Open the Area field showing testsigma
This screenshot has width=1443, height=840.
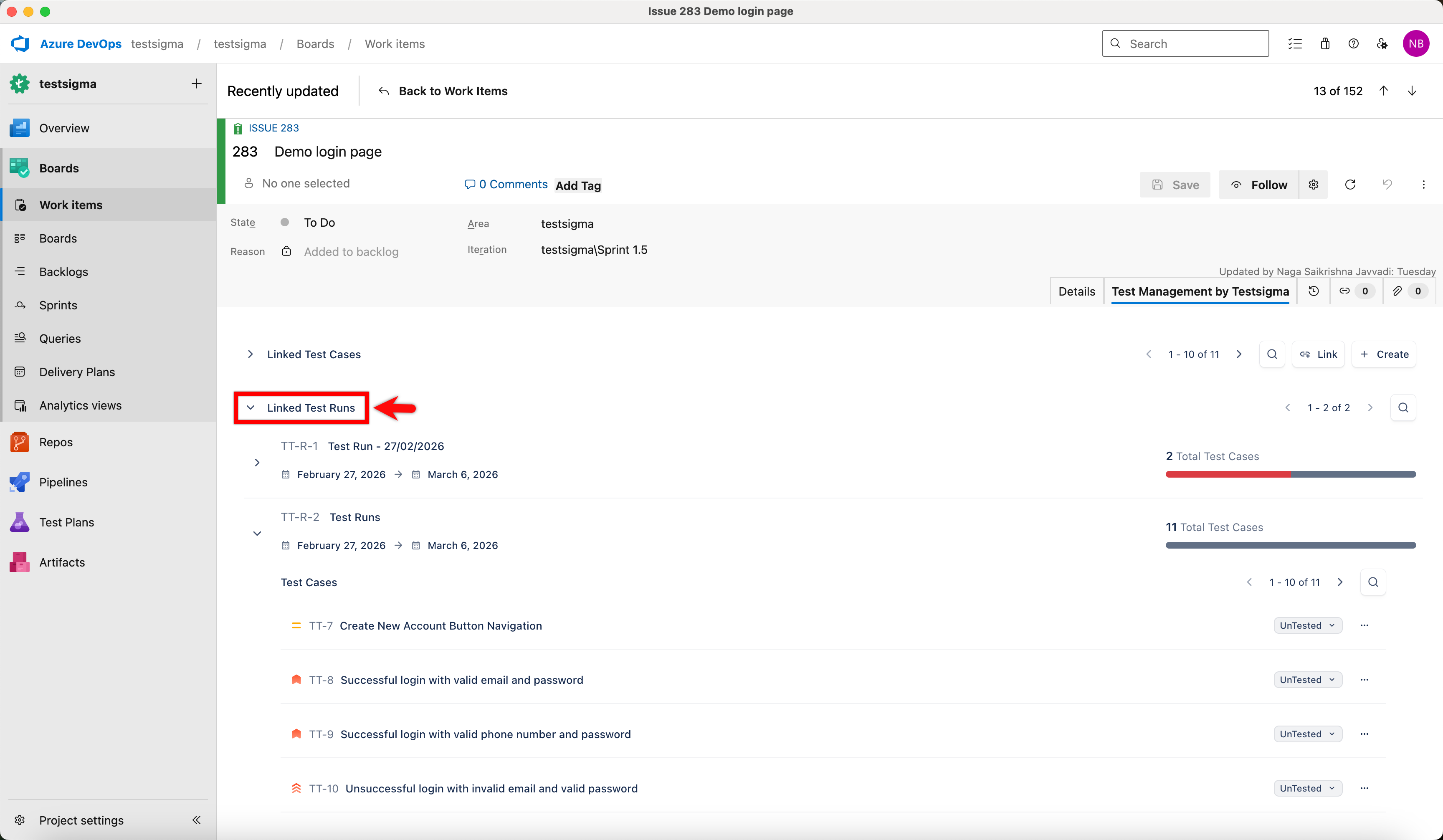tap(567, 224)
